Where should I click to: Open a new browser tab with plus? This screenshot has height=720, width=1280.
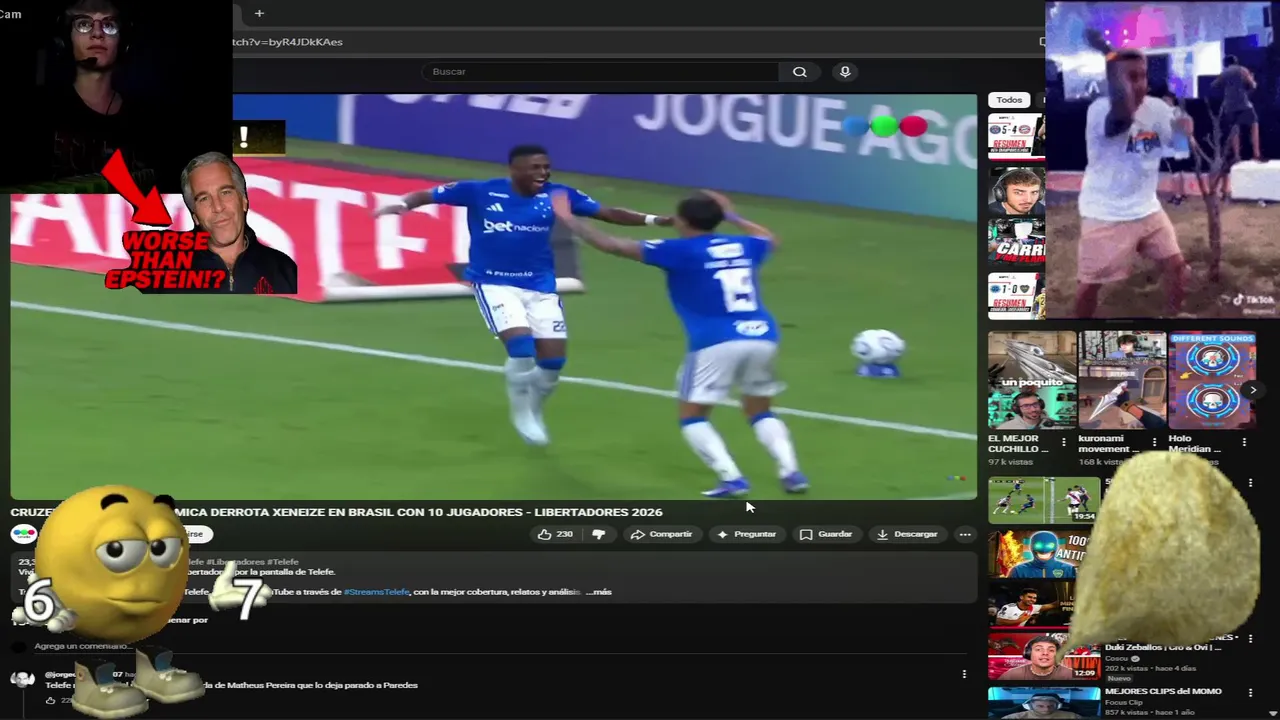pyautogui.click(x=259, y=13)
